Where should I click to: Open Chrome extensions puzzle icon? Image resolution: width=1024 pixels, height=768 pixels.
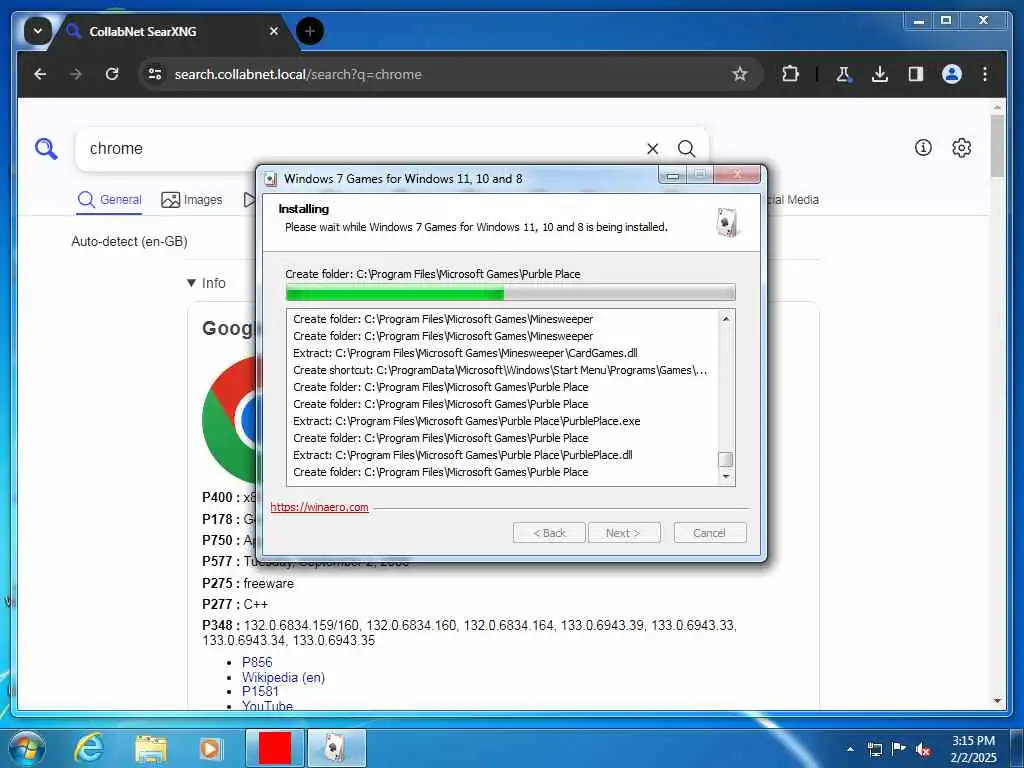pyautogui.click(x=790, y=74)
